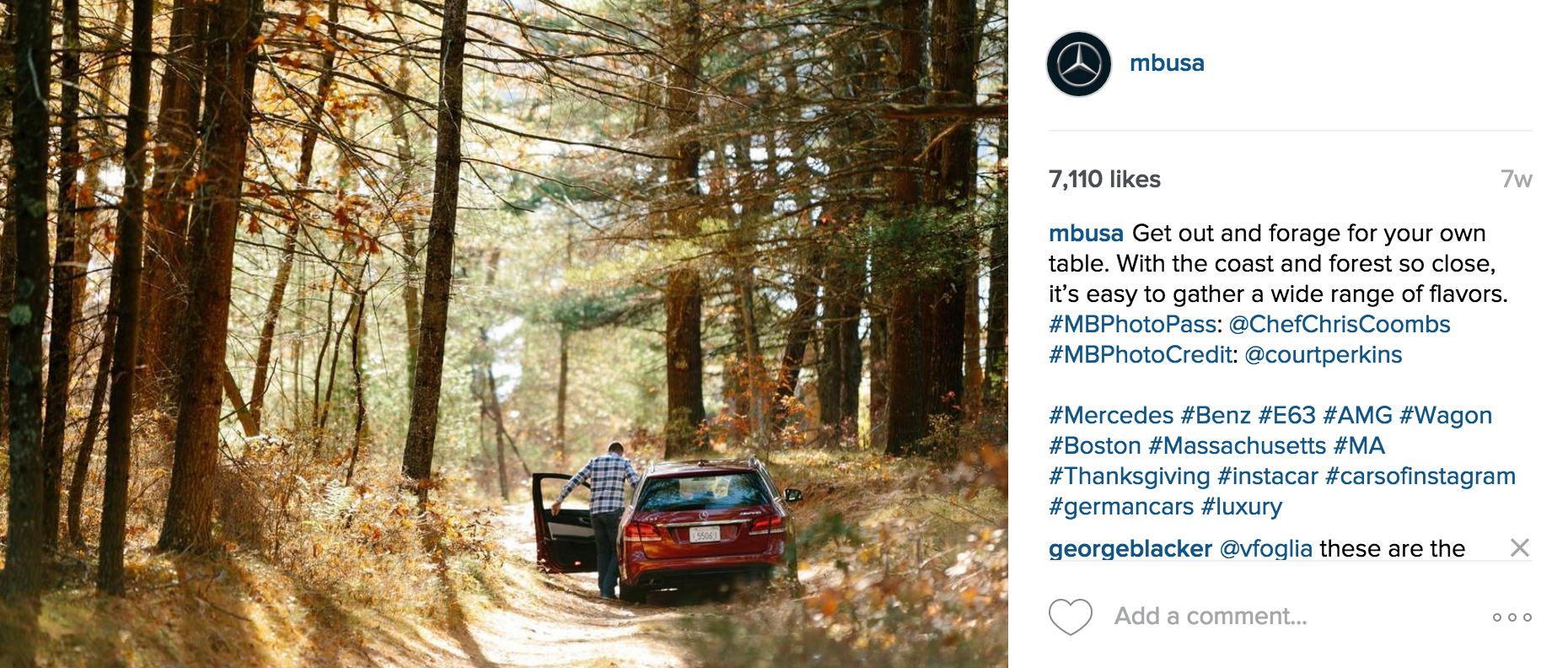Open georgeblacker commenter profile
1568x668 pixels.
point(1130,549)
